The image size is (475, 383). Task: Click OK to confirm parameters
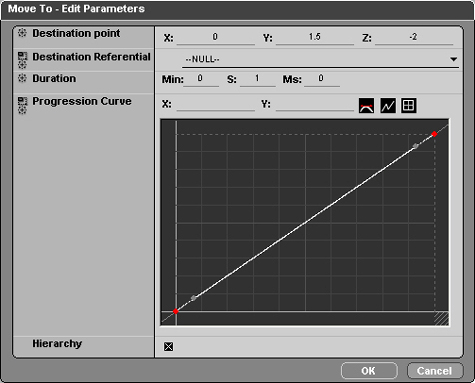point(369,371)
